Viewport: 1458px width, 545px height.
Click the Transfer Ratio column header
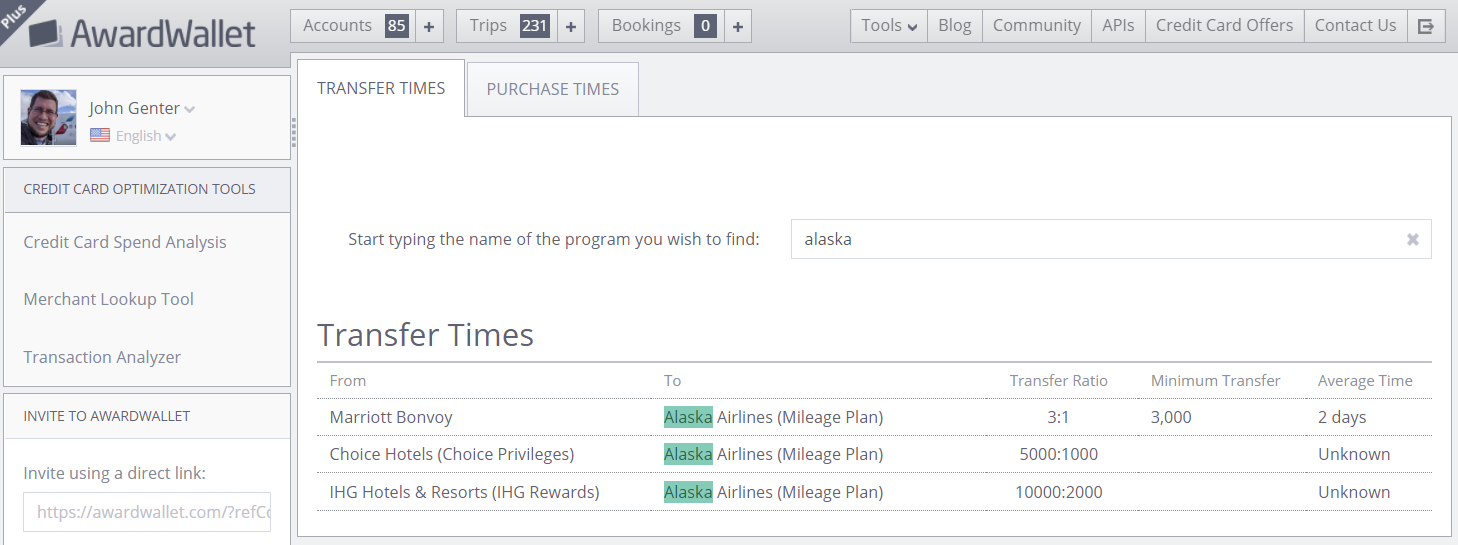click(x=1059, y=381)
